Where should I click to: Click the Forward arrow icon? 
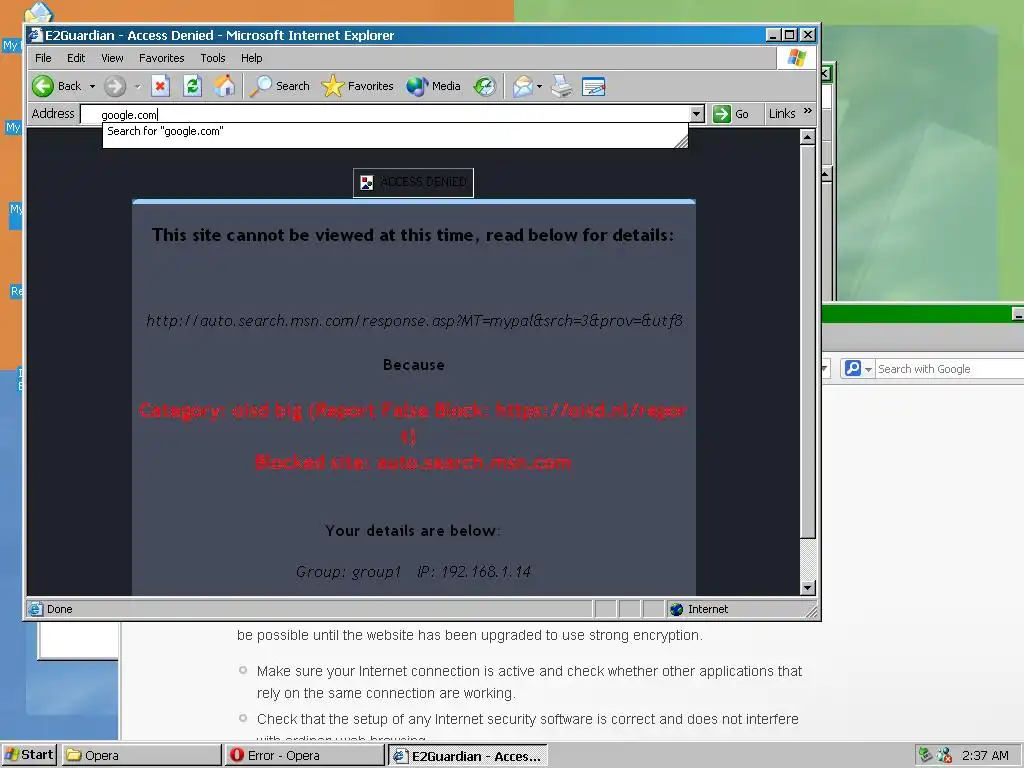coord(115,86)
